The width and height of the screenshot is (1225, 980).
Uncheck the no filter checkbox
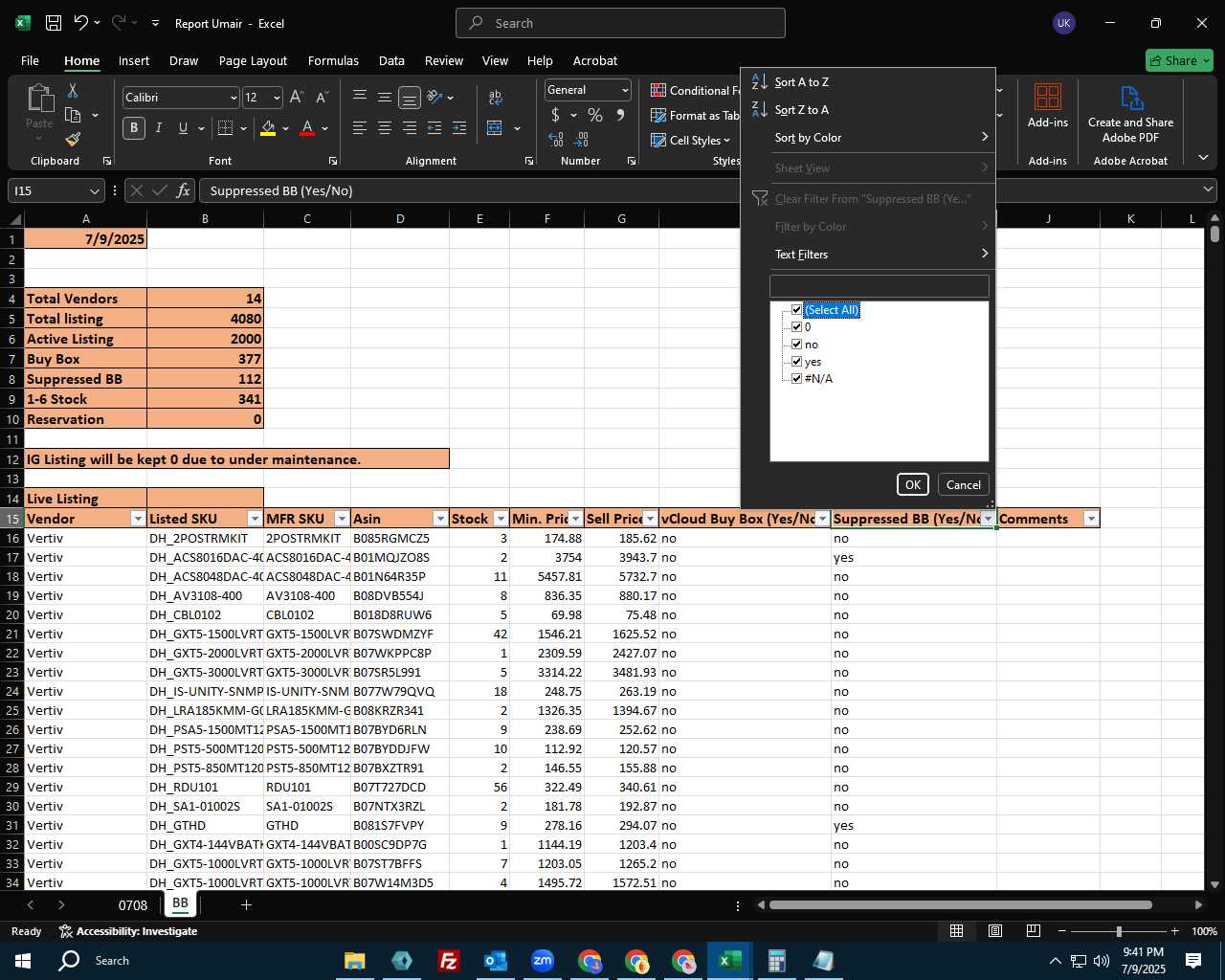point(796,345)
